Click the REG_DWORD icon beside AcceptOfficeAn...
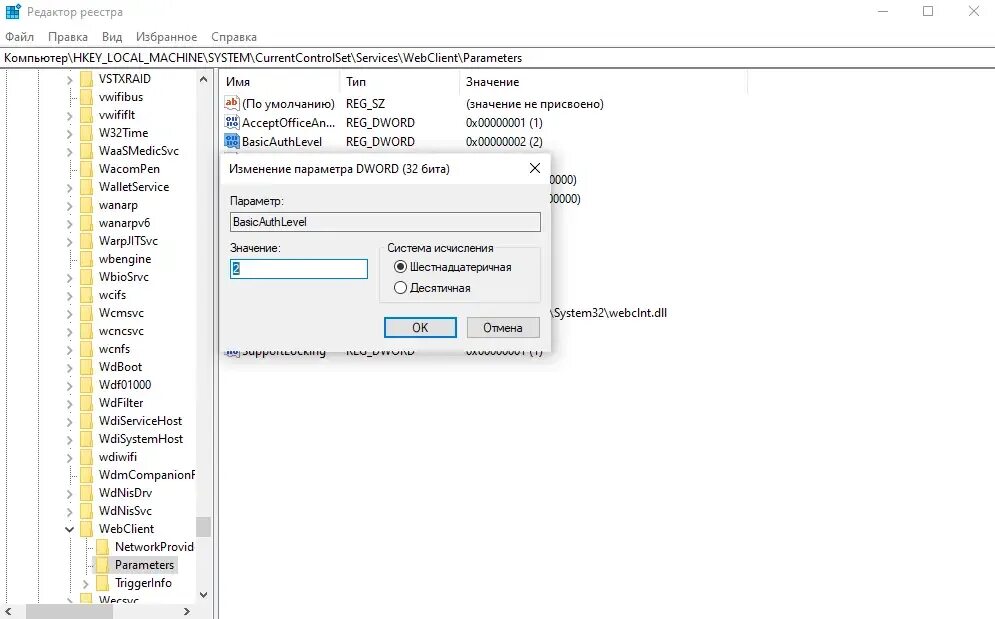 click(x=231, y=122)
